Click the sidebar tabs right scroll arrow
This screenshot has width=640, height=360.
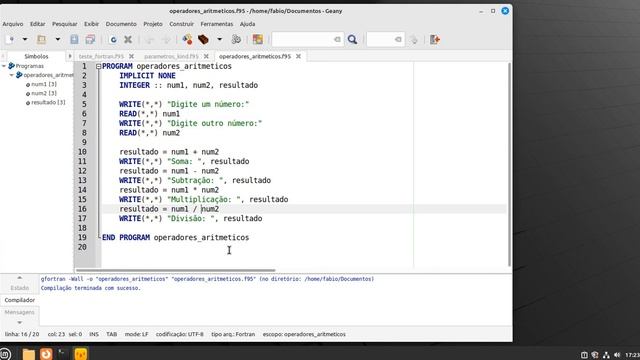tap(70, 56)
